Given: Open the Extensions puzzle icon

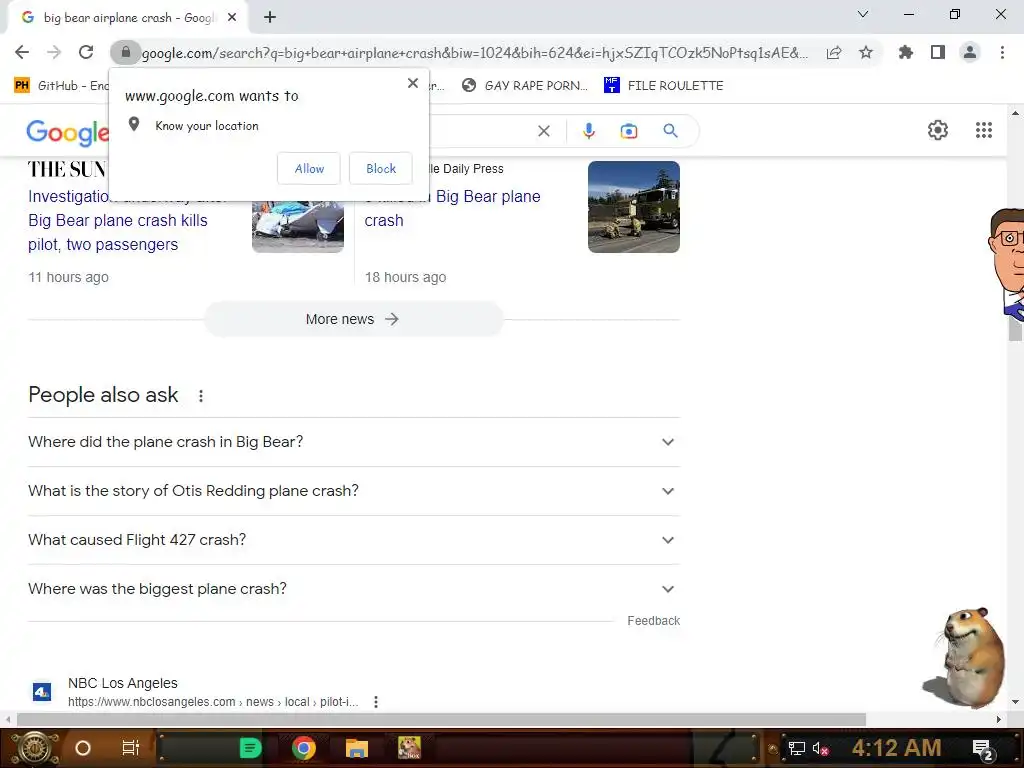Looking at the screenshot, I should pos(906,52).
